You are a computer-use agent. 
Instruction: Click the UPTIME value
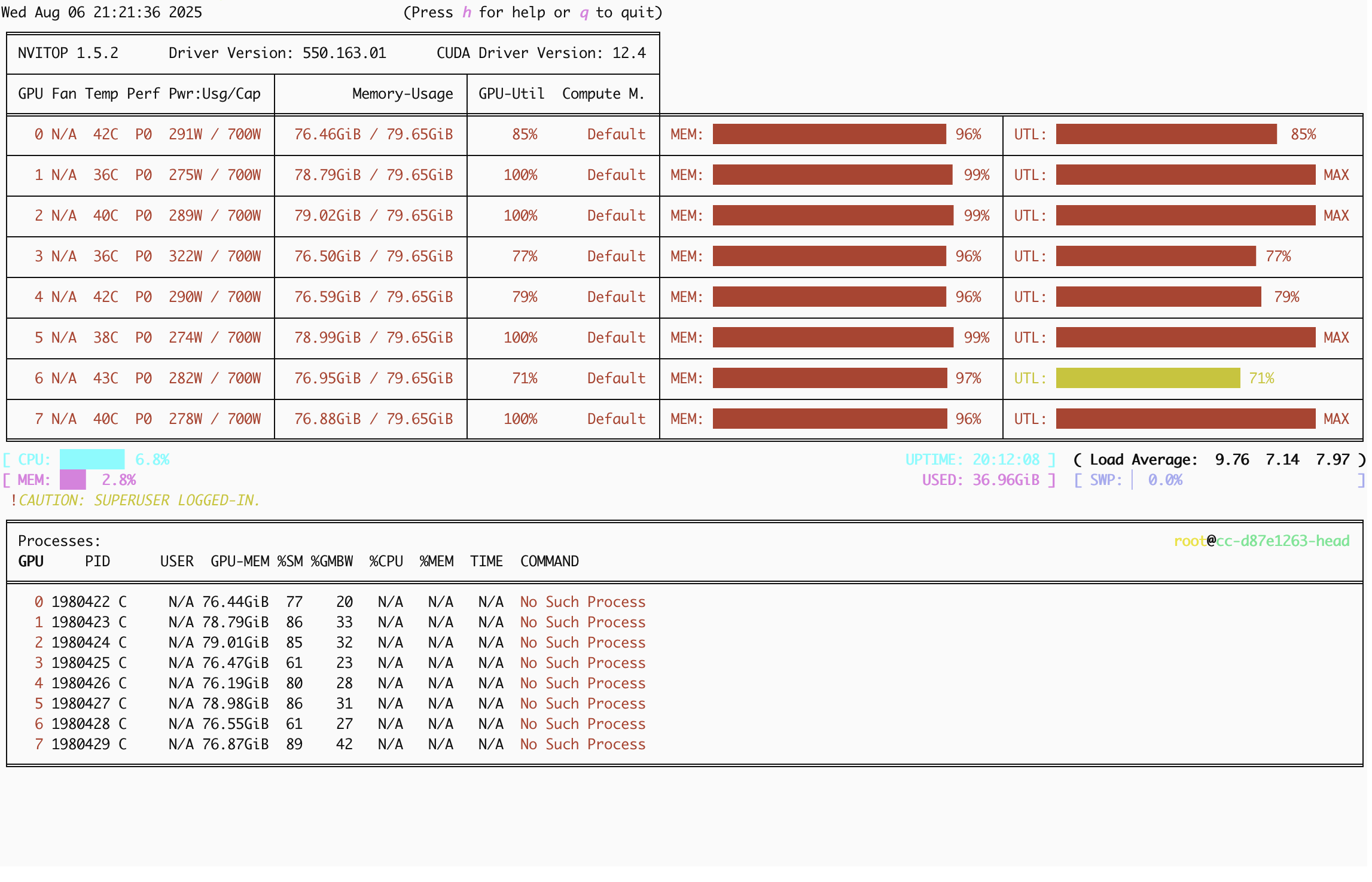[x=1006, y=460]
